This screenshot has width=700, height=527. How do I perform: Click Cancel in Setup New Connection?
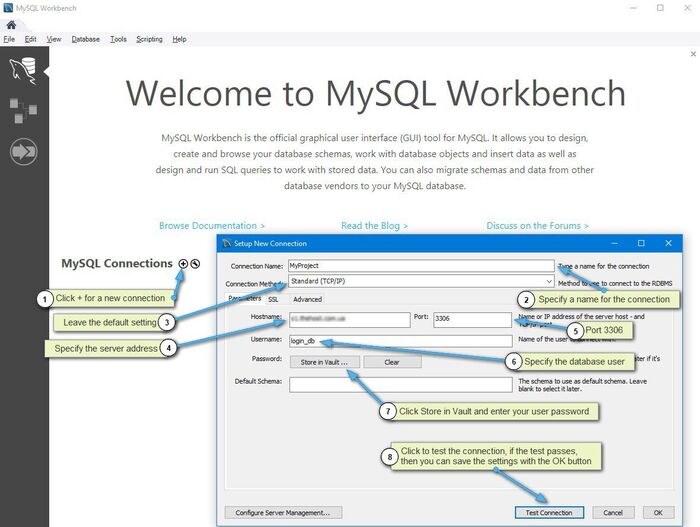point(613,513)
